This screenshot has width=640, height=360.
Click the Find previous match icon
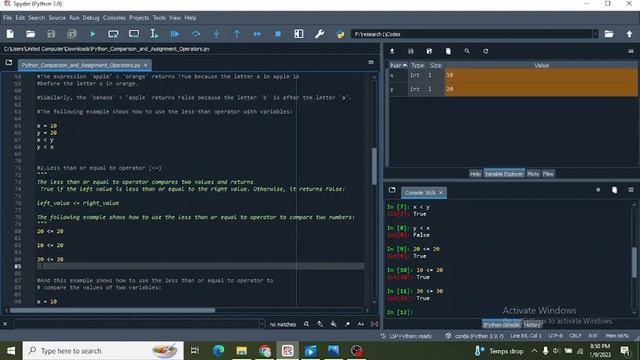tap(320, 324)
